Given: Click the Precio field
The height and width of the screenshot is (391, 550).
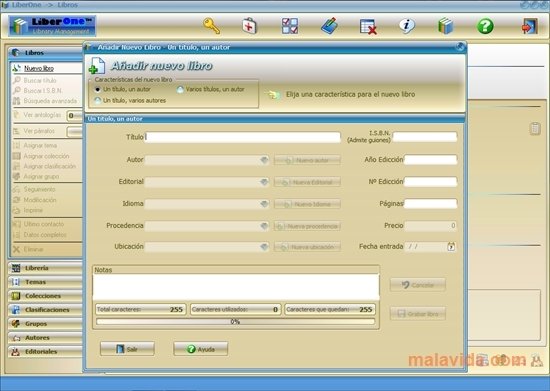Looking at the screenshot, I should tap(430, 225).
